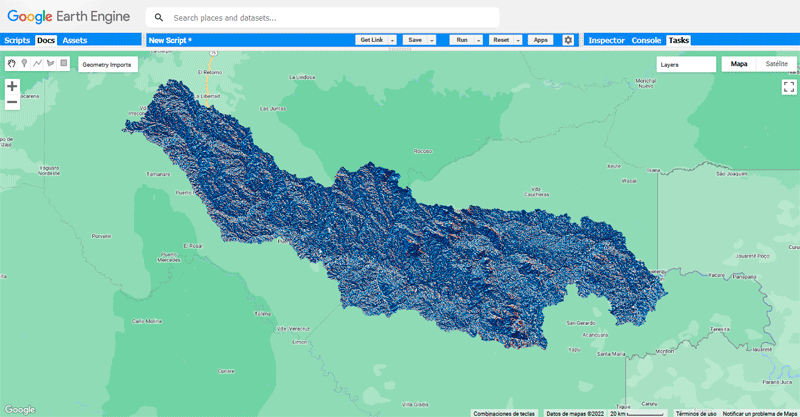Open the Tasks tab

679,40
